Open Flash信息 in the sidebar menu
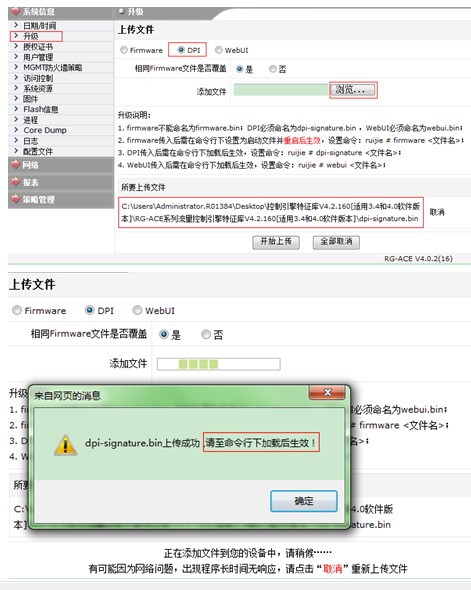The width and height of the screenshot is (471, 590). pos(41,109)
